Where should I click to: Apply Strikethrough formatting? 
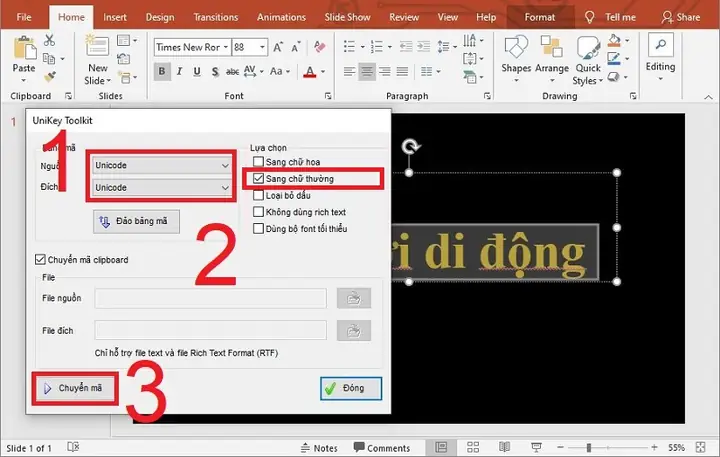coord(232,72)
